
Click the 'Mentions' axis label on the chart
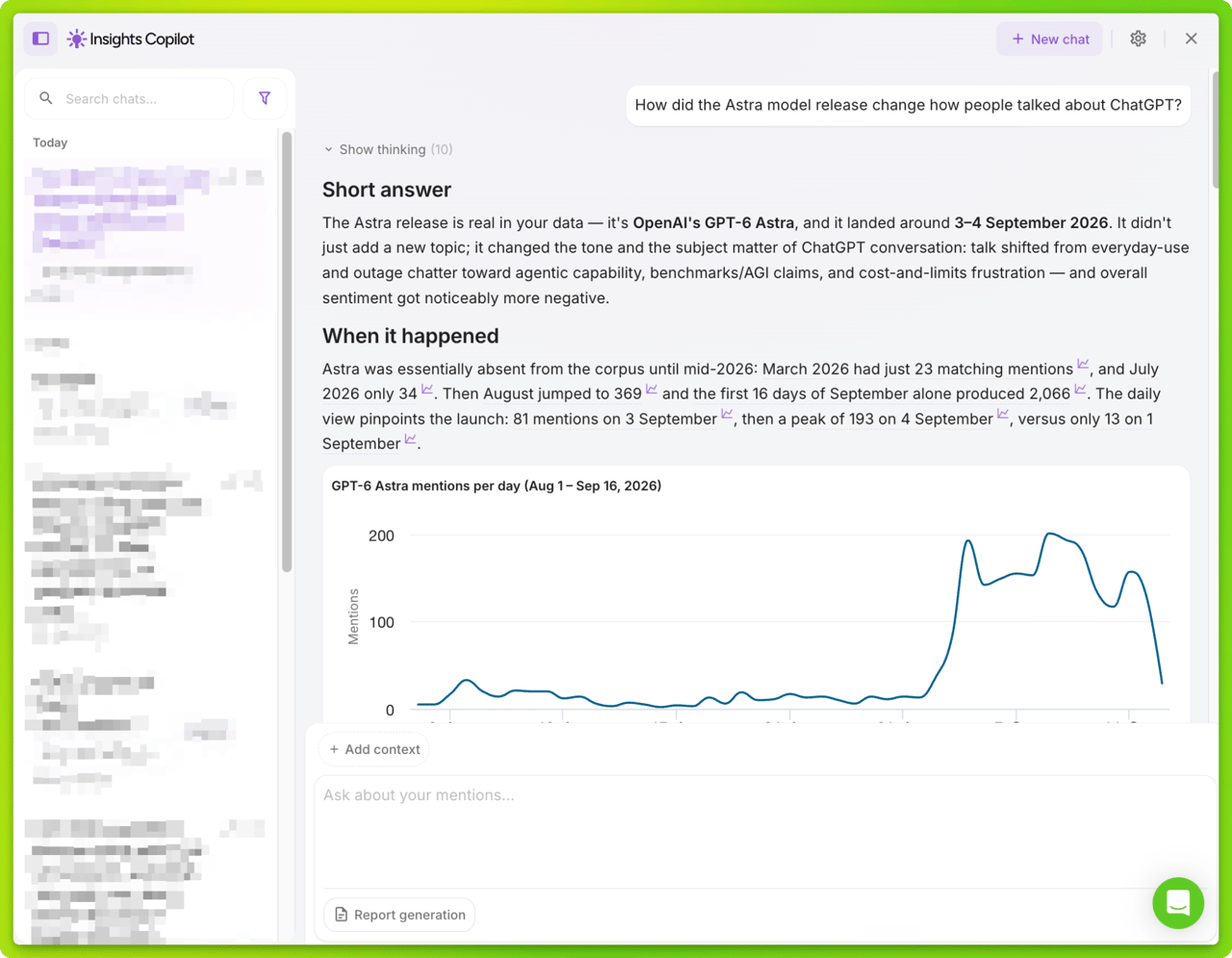[x=353, y=616]
